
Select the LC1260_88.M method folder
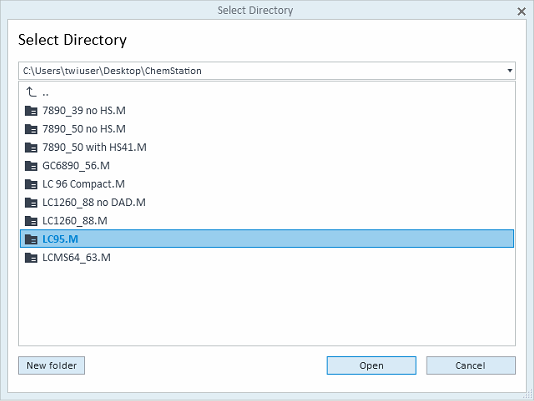tap(267, 221)
